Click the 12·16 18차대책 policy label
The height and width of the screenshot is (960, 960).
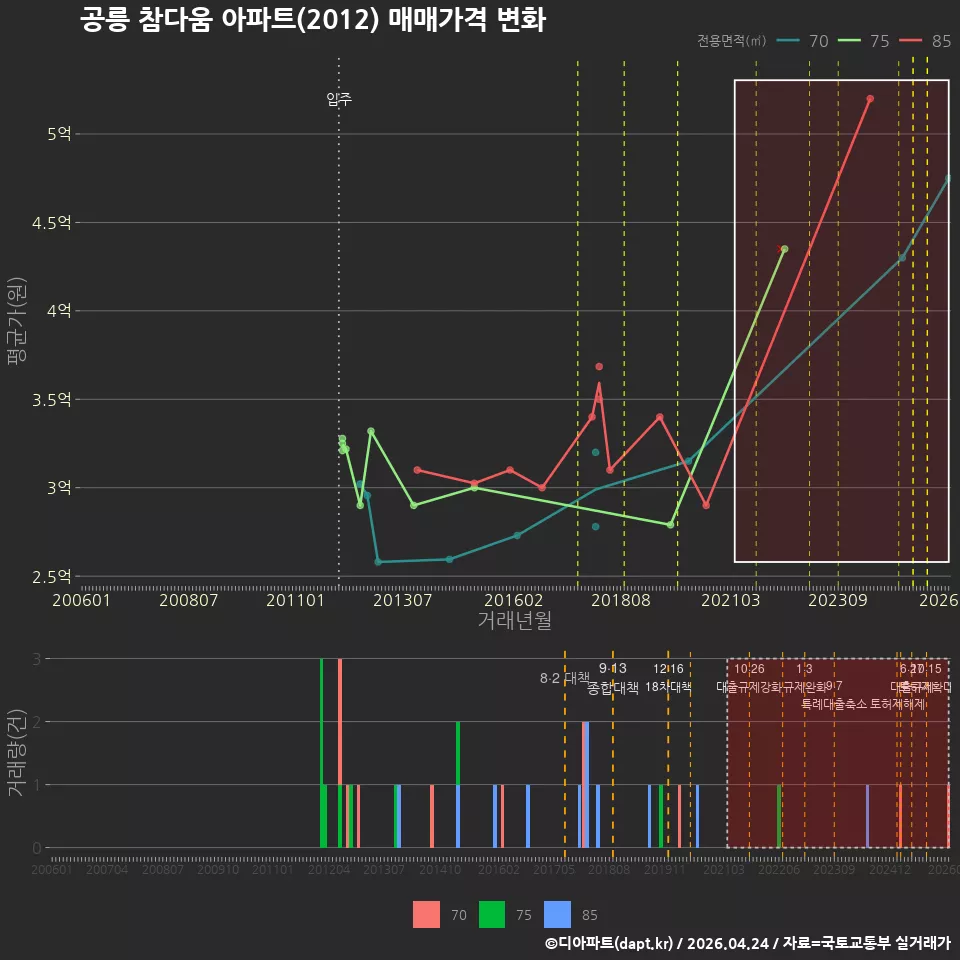(668, 678)
